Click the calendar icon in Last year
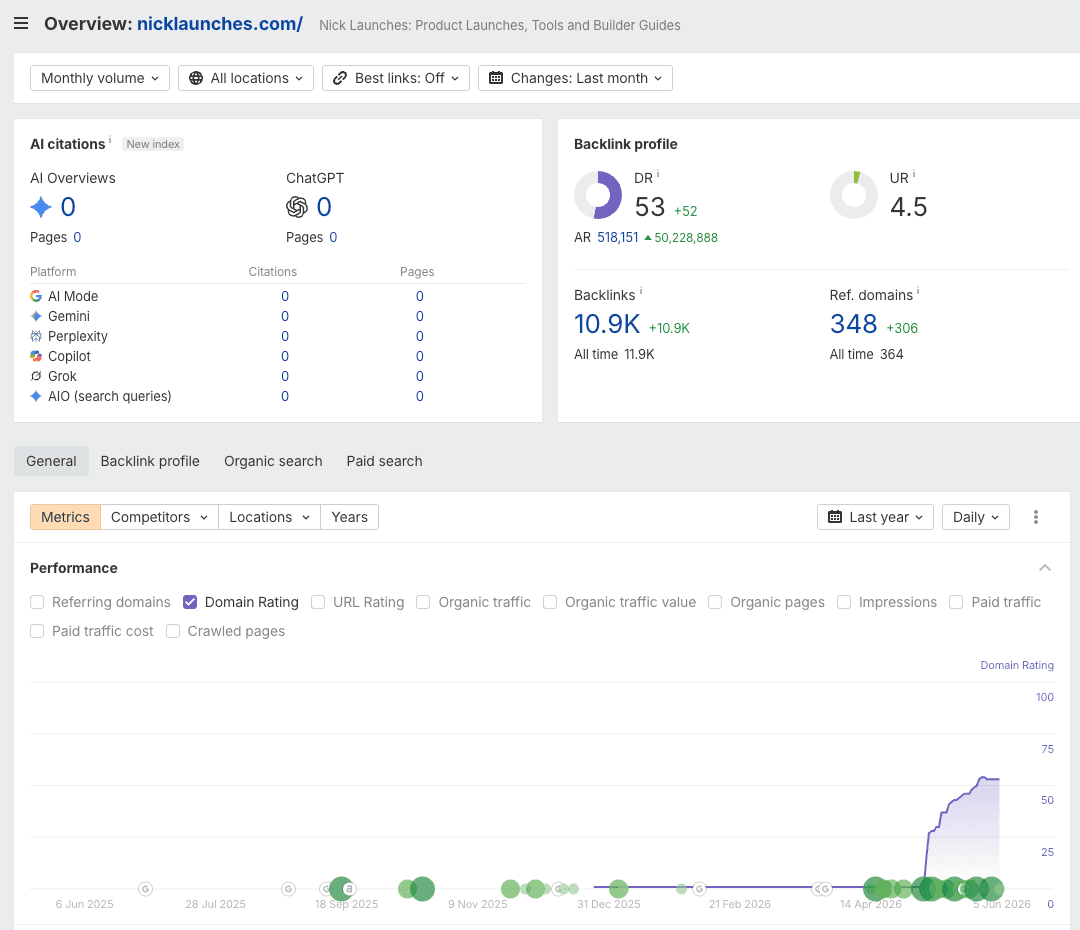 point(835,517)
